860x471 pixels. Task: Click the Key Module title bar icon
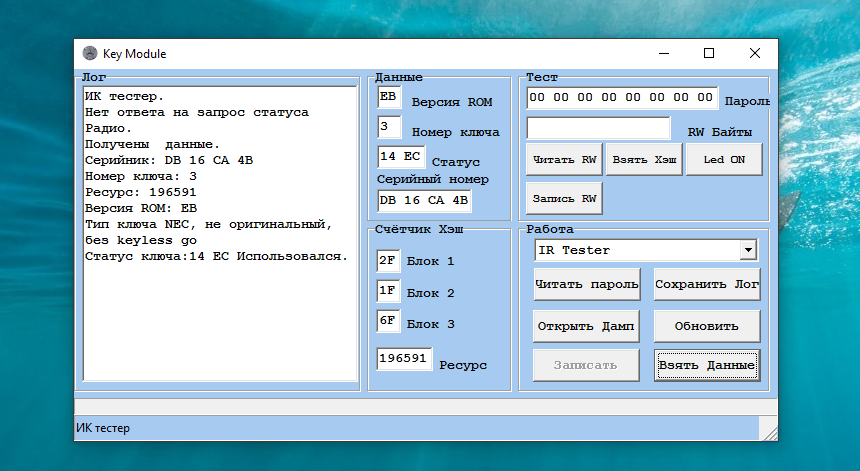[90, 54]
